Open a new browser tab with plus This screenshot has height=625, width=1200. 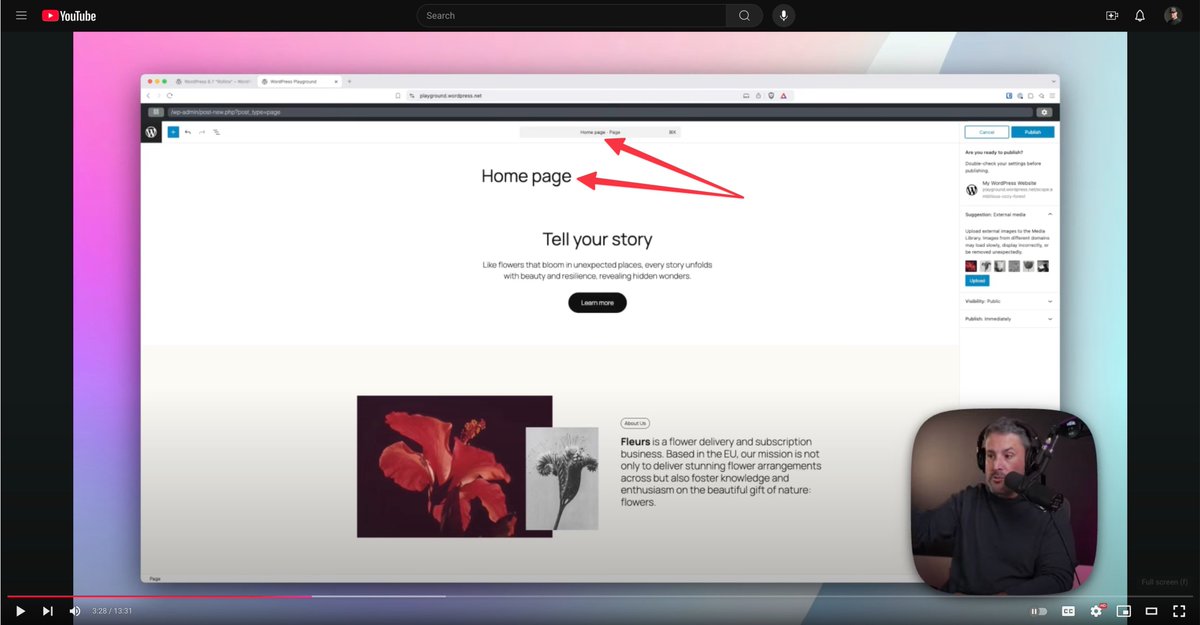[349, 81]
